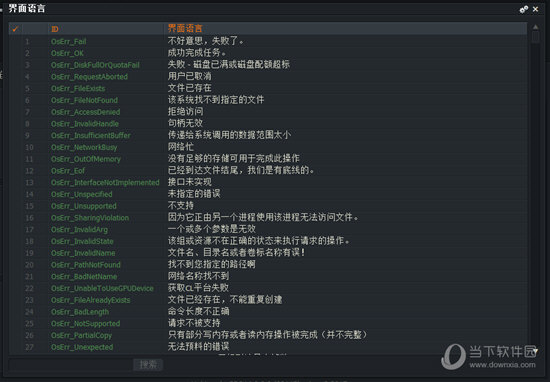Click the translation 获取CL平台失败
The image size is (550, 382).
198,288
